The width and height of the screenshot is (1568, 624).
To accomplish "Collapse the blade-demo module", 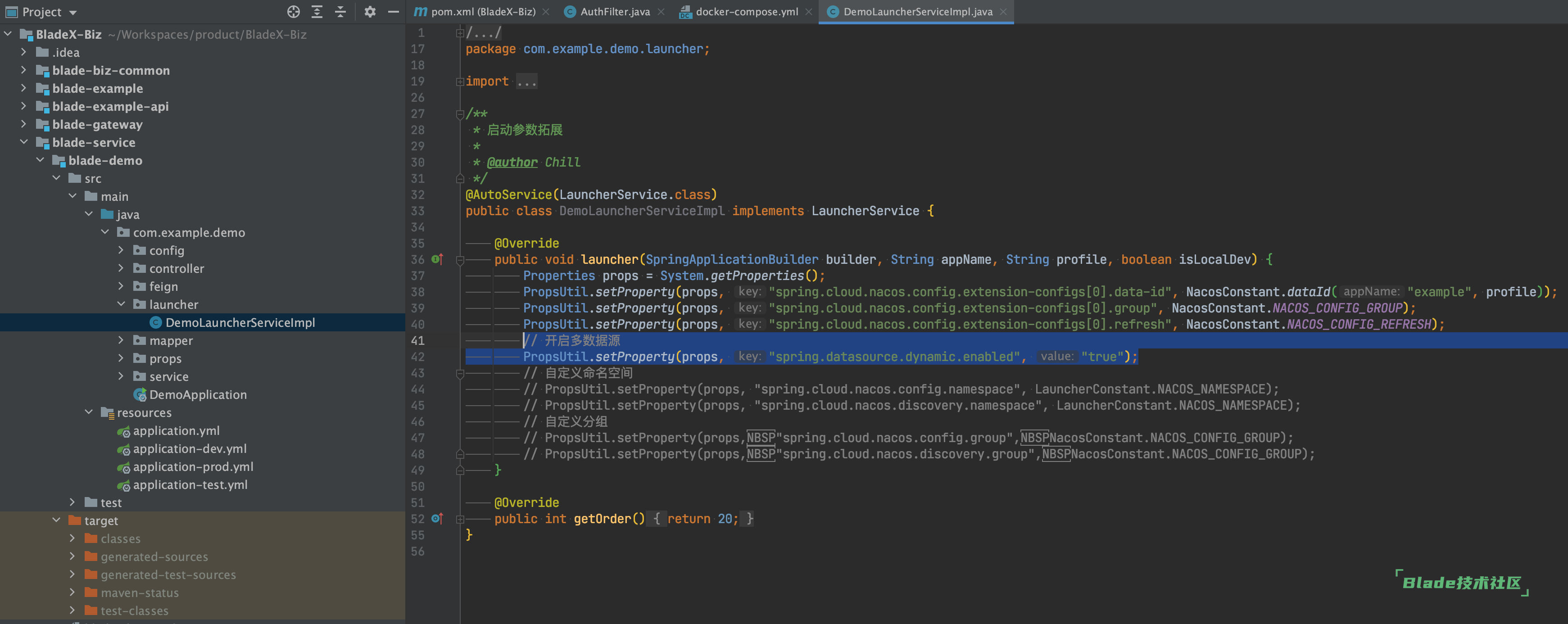I will tap(40, 160).
